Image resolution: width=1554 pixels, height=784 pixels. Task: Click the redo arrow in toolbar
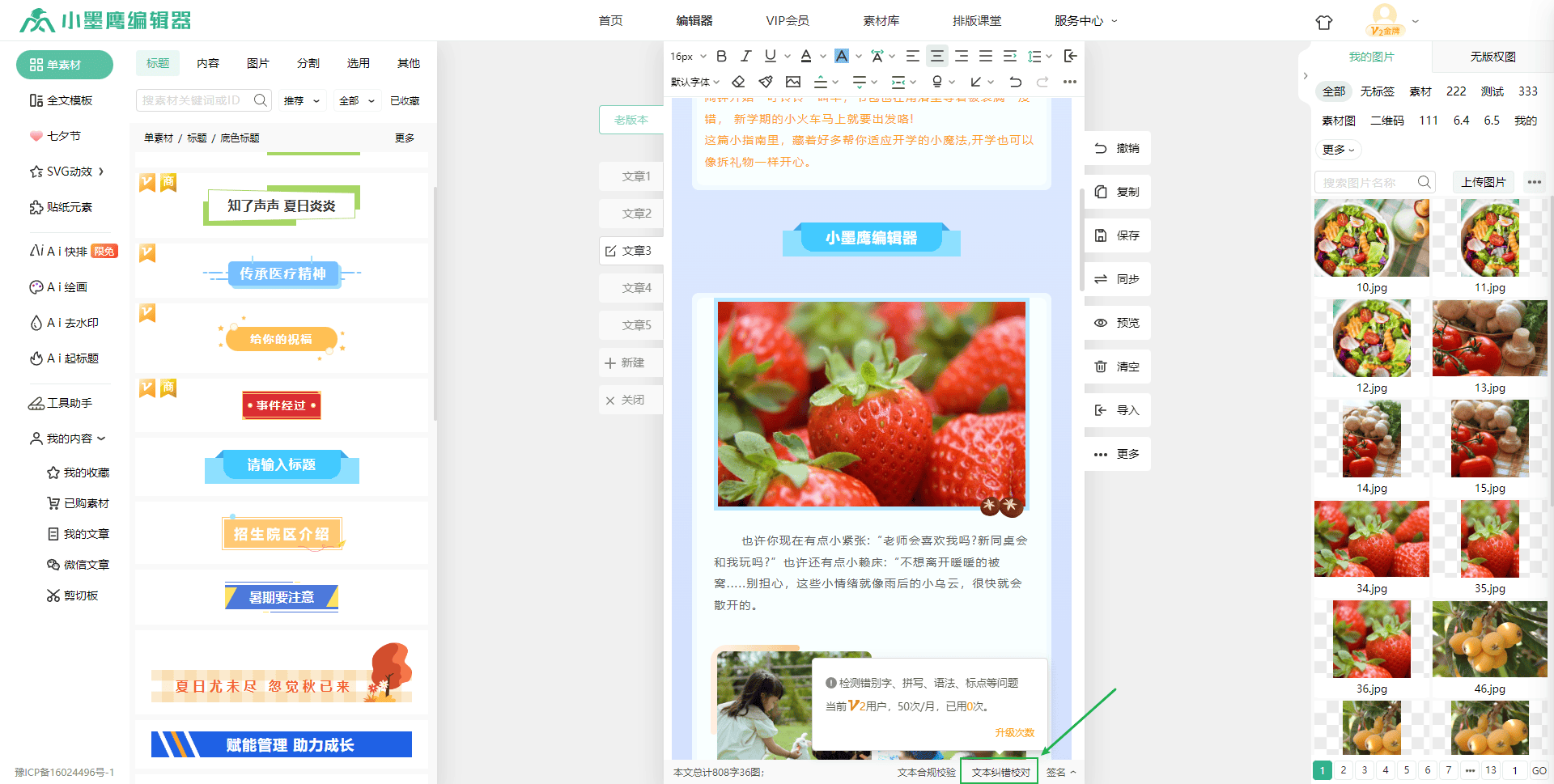pyautogui.click(x=1042, y=82)
